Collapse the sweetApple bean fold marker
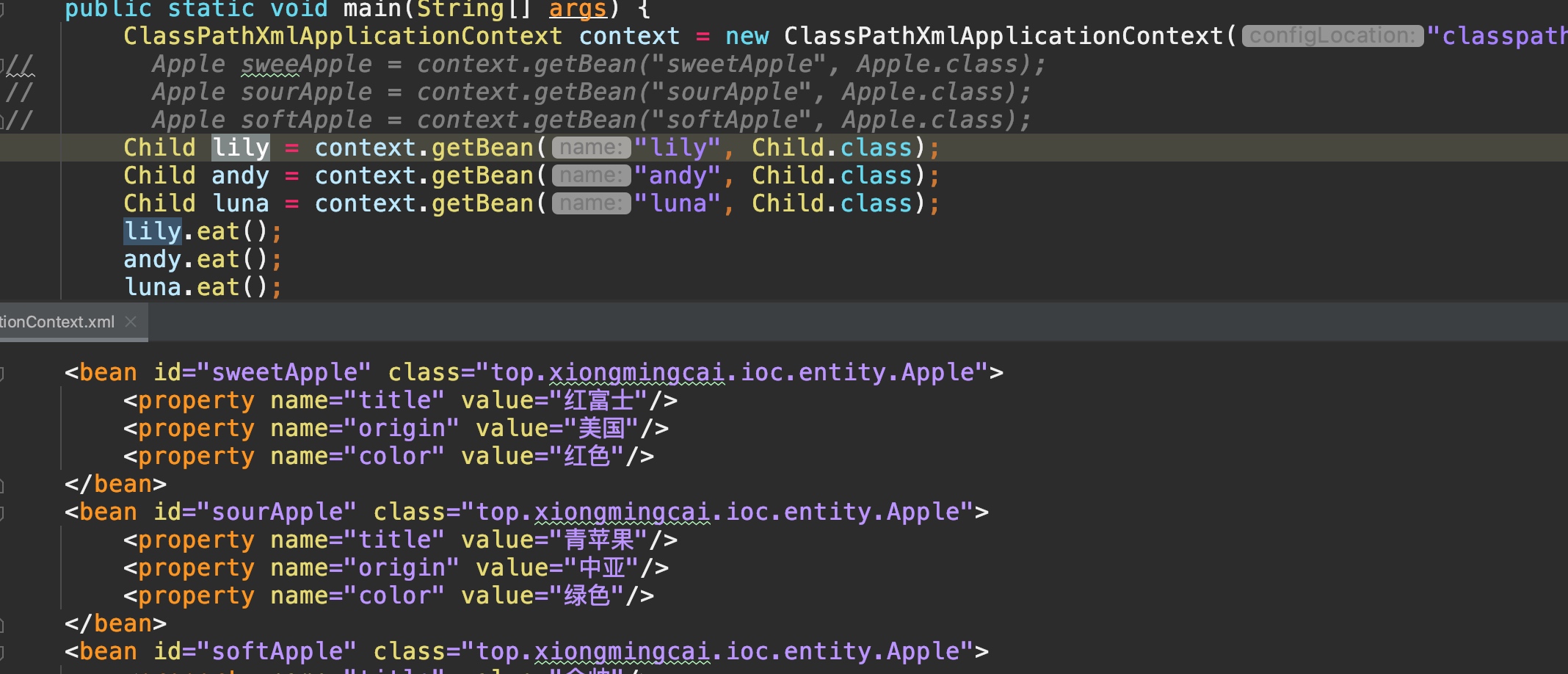This screenshot has height=674, width=1568. point(2,373)
